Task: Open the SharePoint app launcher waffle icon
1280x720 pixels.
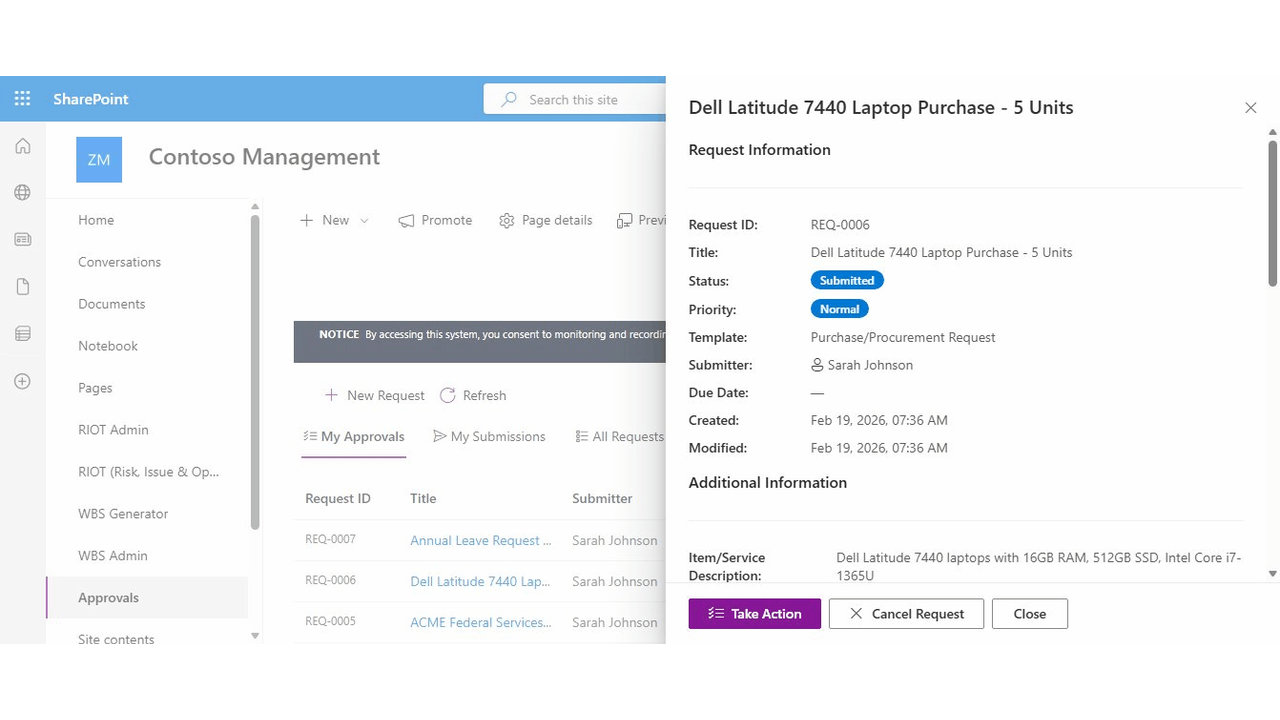Action: coord(22,98)
